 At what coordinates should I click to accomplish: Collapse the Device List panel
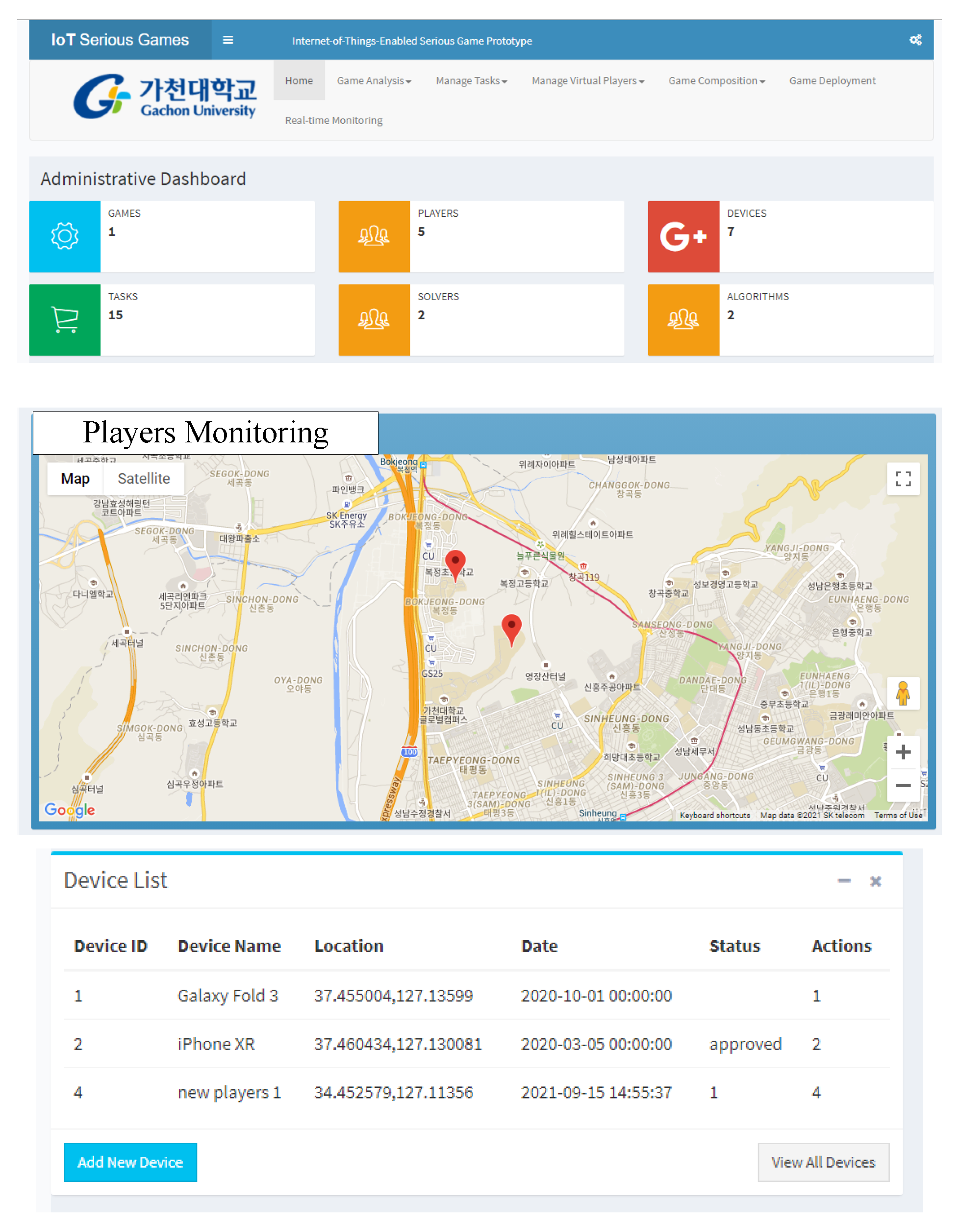(843, 881)
